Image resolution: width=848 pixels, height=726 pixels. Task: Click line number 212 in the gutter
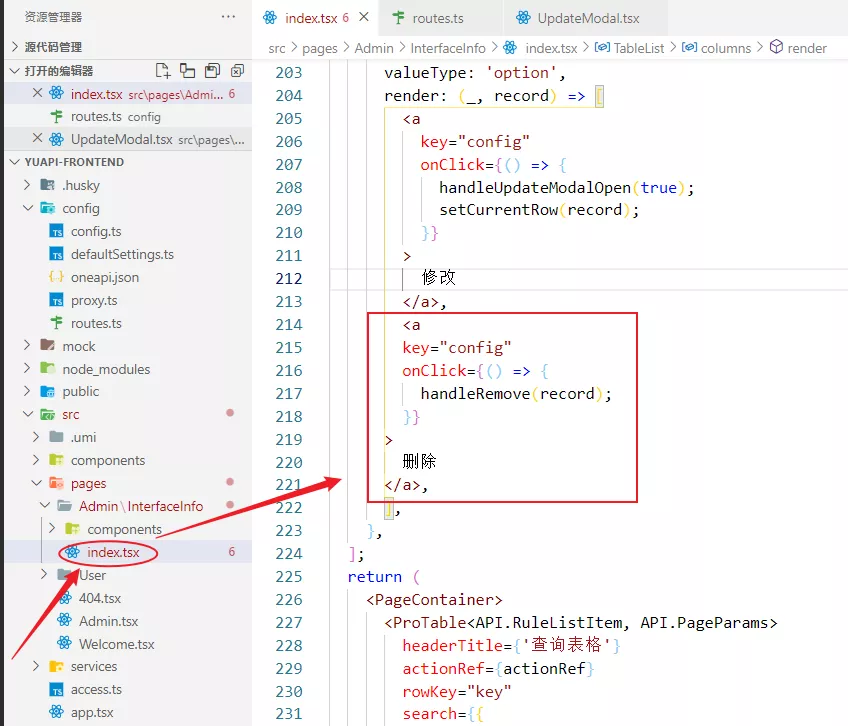tap(288, 279)
